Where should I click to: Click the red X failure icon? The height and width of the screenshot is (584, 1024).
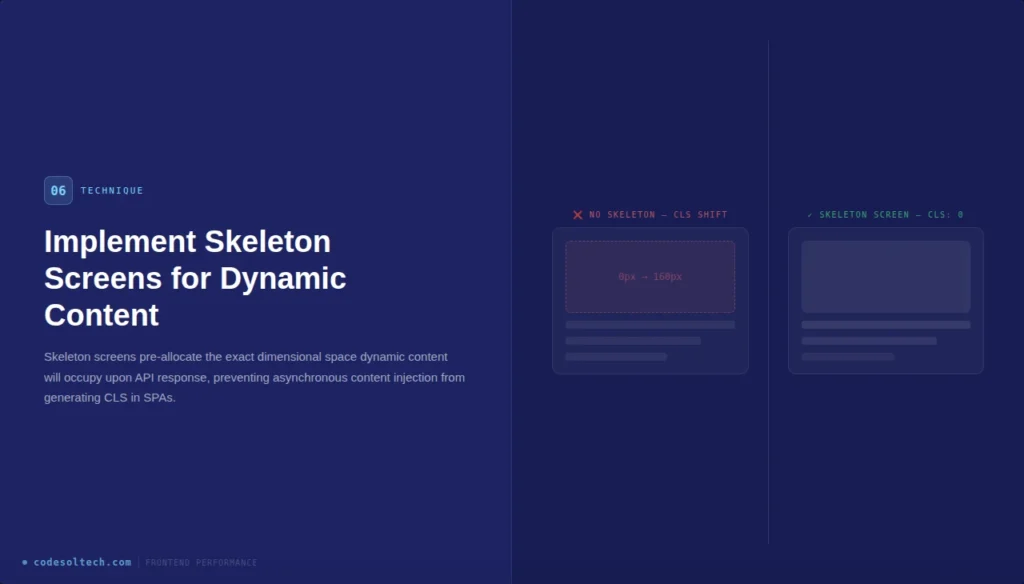point(578,214)
